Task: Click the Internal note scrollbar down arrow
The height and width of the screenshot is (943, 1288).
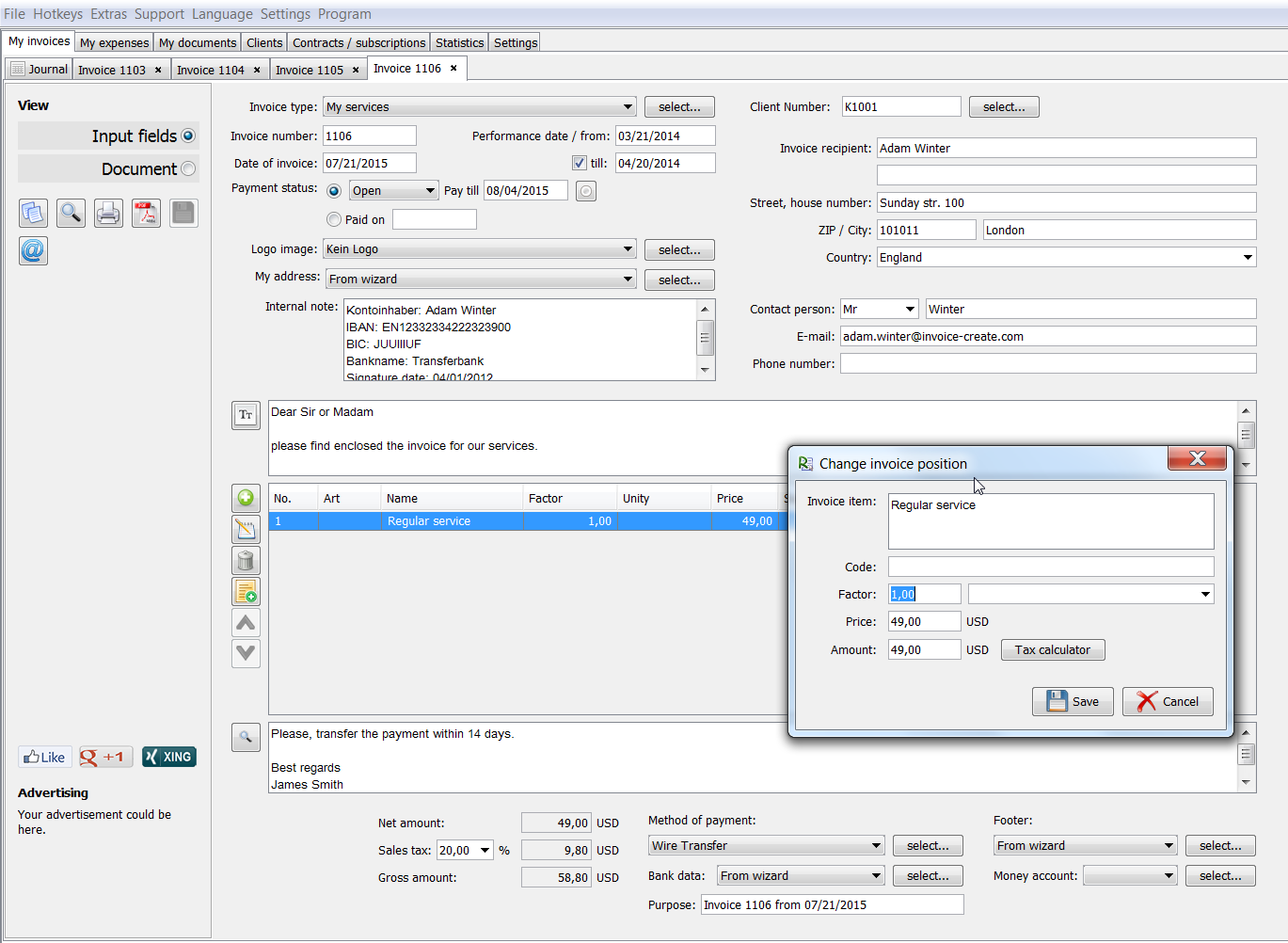Action: 705,371
